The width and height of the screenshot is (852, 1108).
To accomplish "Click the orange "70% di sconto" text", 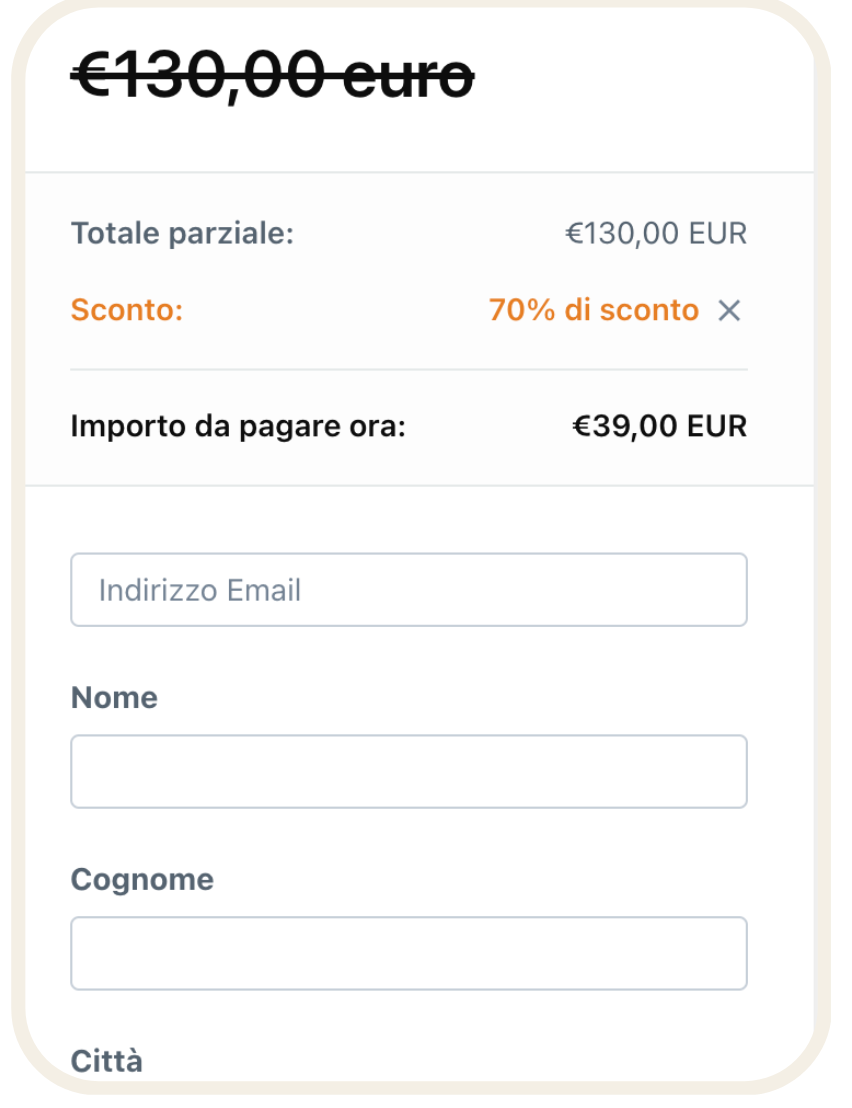I will click(x=593, y=310).
